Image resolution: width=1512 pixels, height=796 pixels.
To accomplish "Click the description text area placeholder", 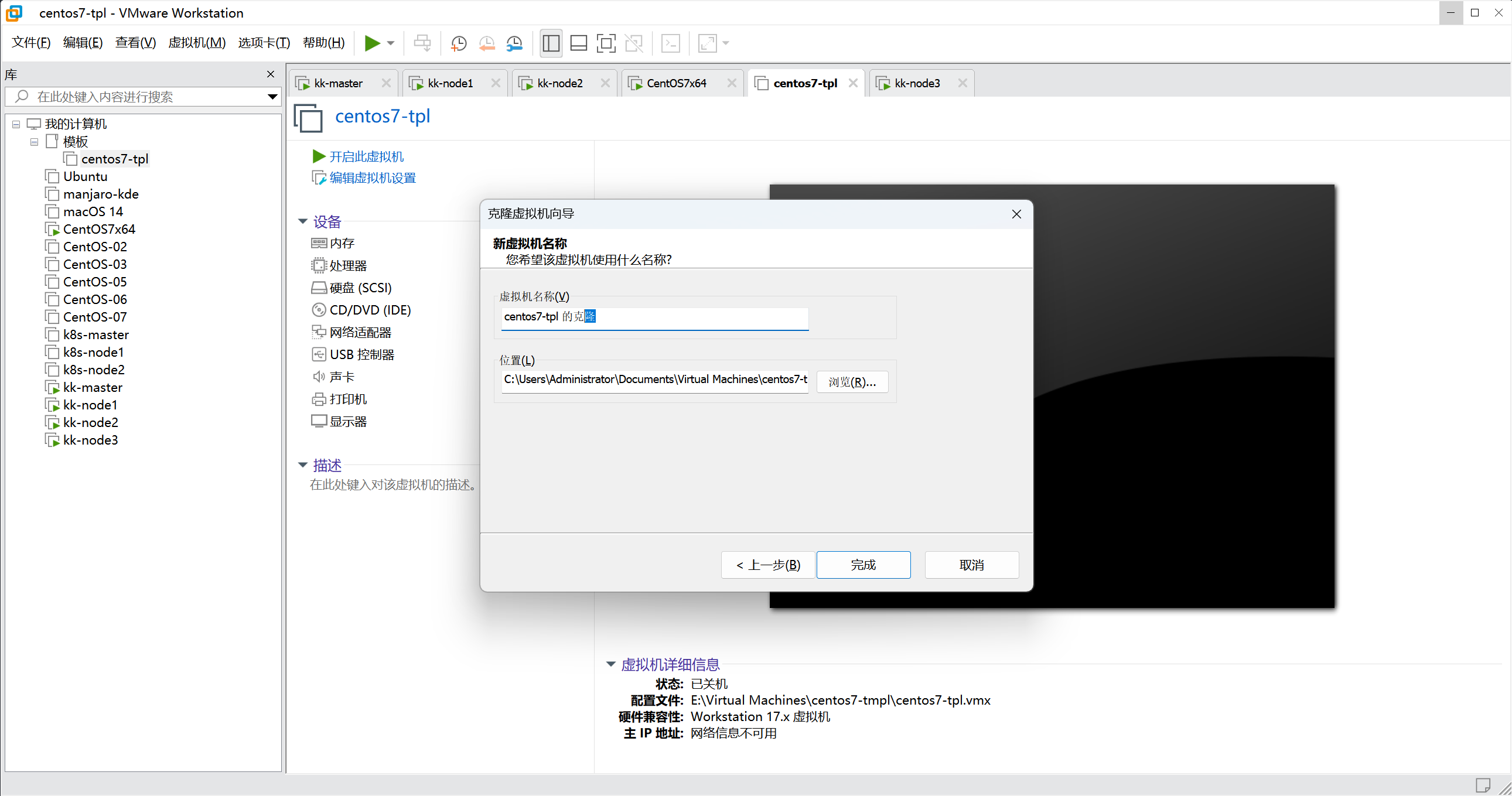I will click(392, 486).
